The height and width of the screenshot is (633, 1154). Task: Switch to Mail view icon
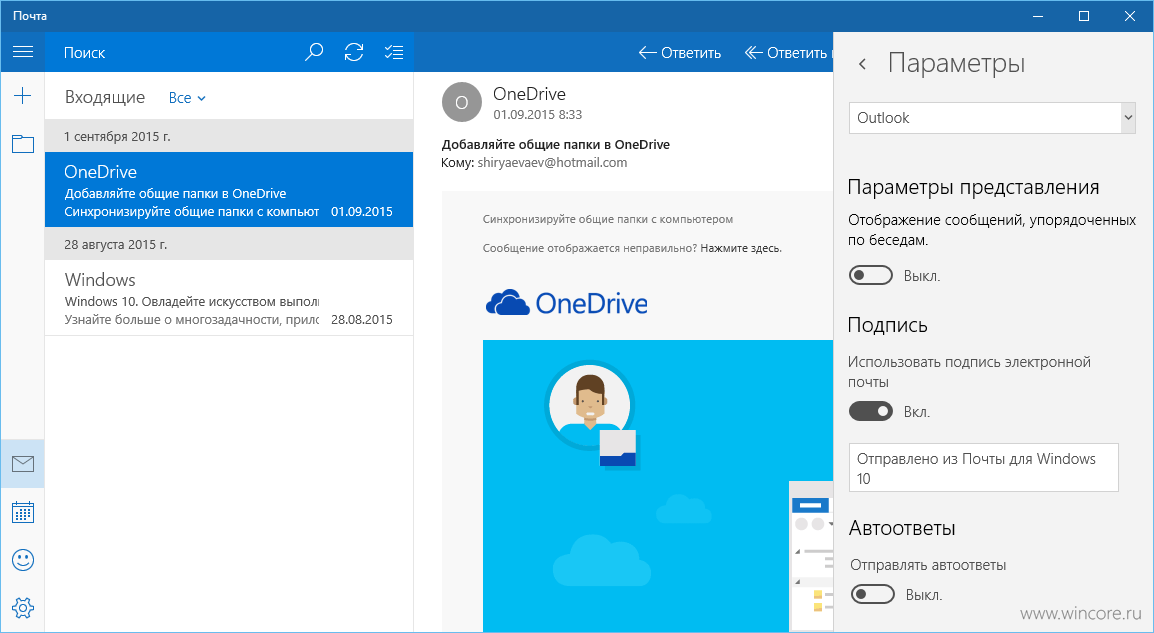pyautogui.click(x=23, y=464)
